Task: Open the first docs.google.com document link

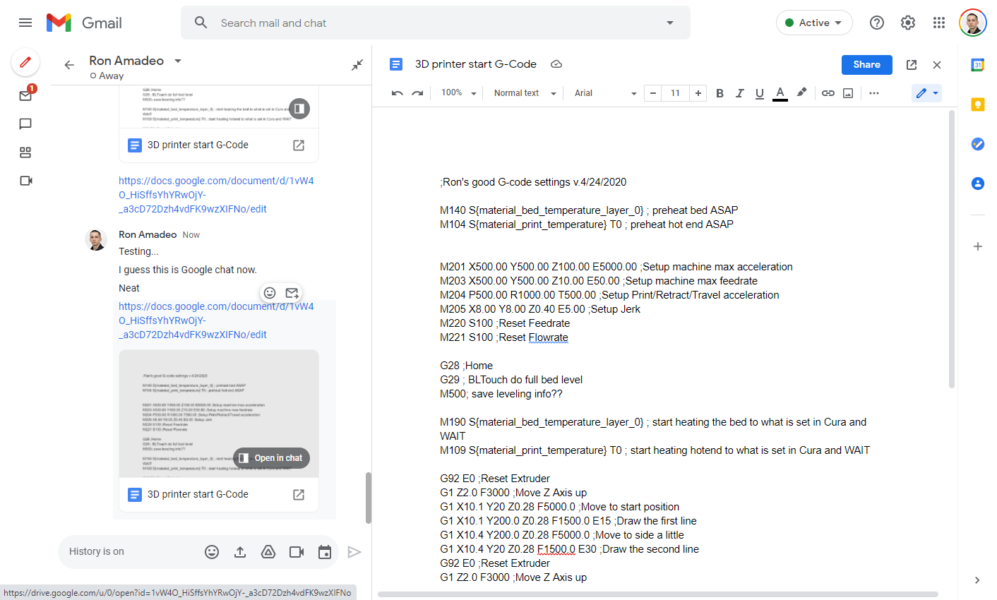Action: pos(216,194)
